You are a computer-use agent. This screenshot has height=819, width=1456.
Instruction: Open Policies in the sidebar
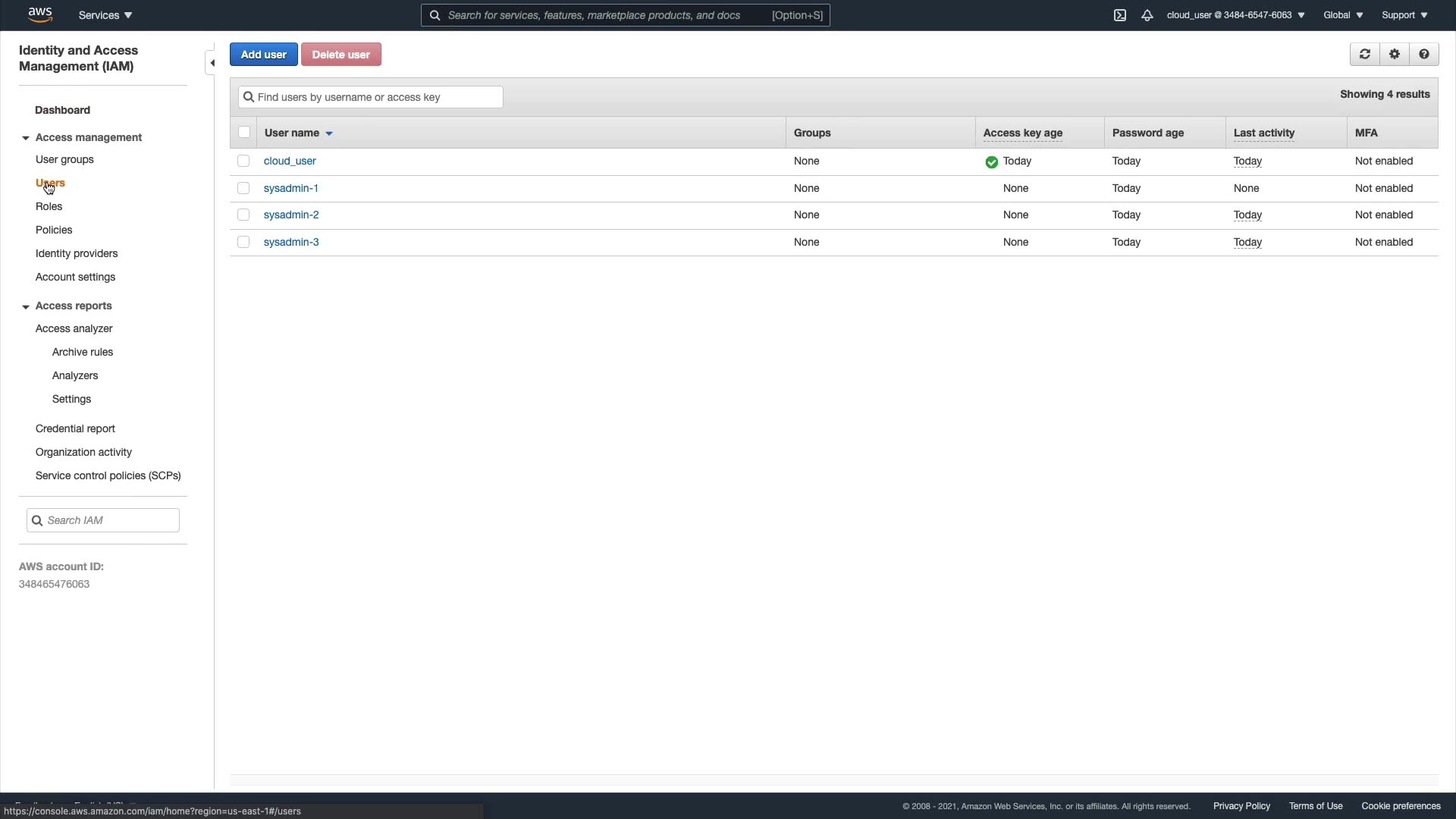coord(54,230)
